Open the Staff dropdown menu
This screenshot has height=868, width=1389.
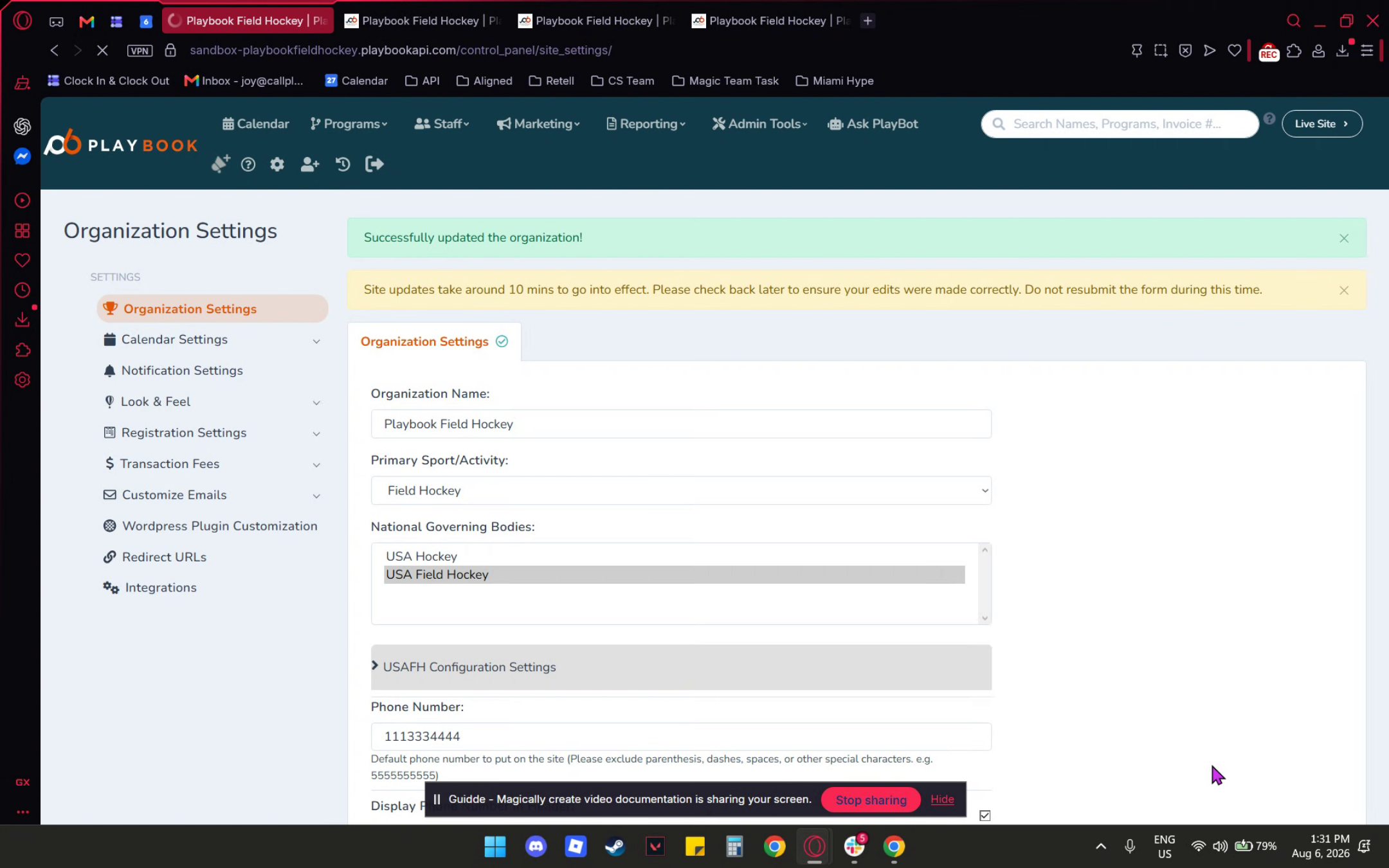(442, 124)
